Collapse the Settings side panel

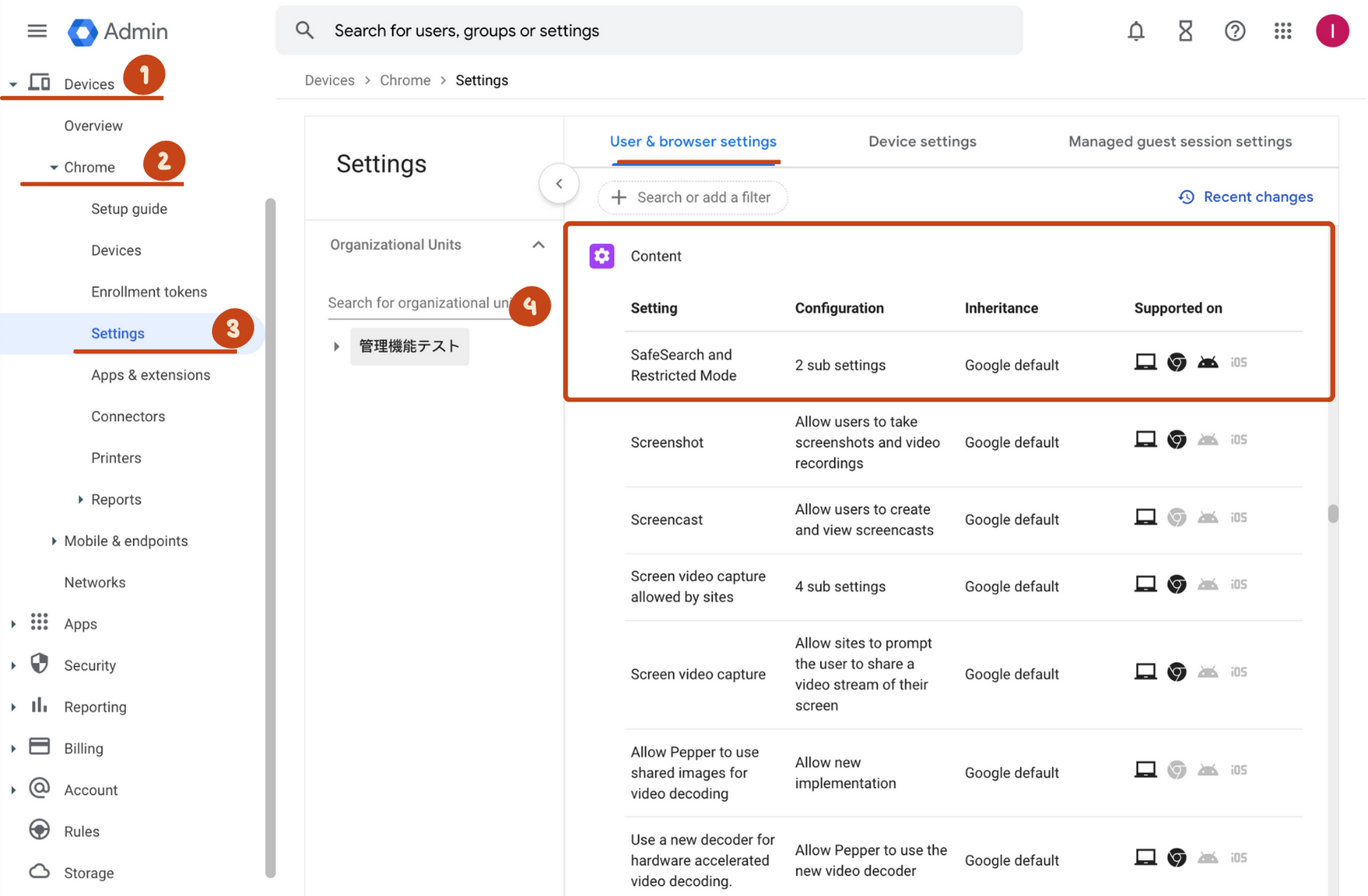pyautogui.click(x=559, y=184)
